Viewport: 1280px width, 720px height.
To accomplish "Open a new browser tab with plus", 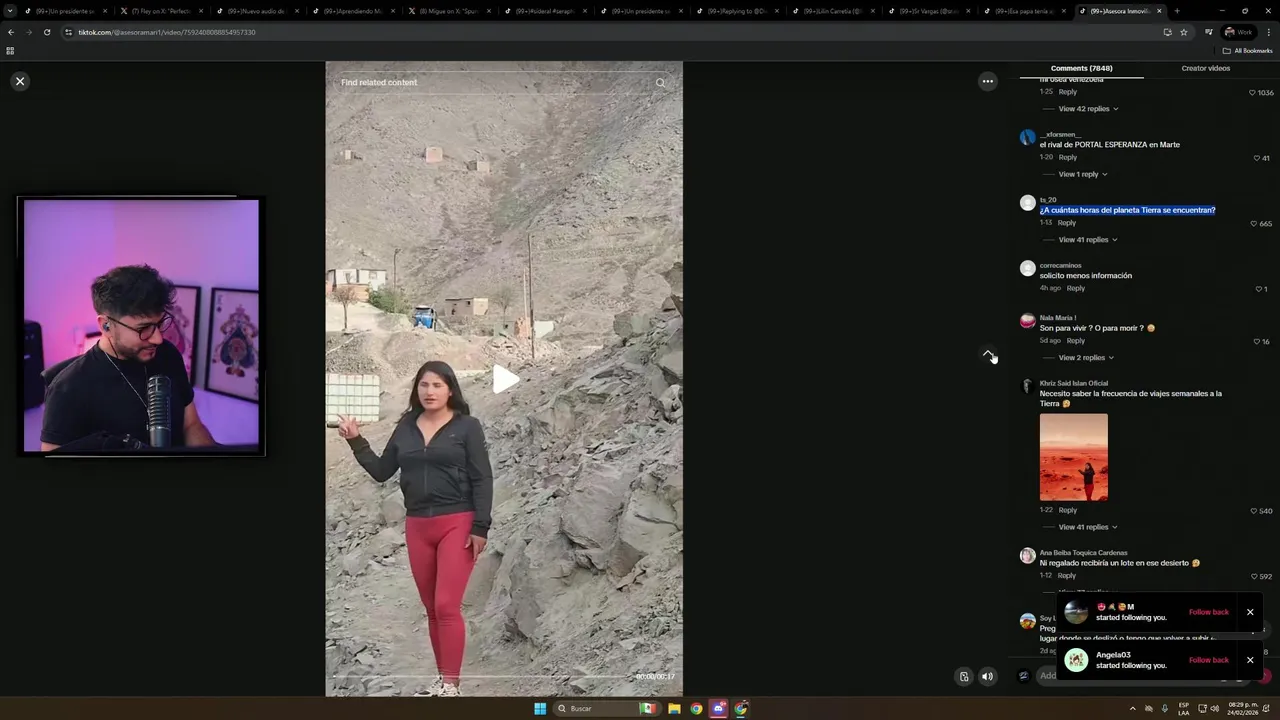I will pyautogui.click(x=1176, y=11).
